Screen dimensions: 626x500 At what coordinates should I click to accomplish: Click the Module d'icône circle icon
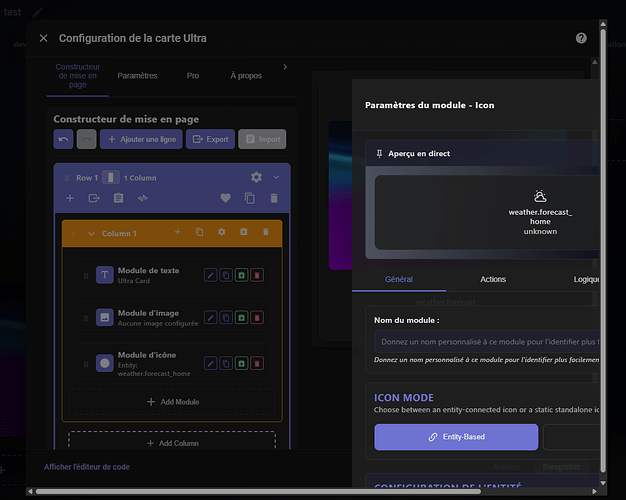point(105,363)
